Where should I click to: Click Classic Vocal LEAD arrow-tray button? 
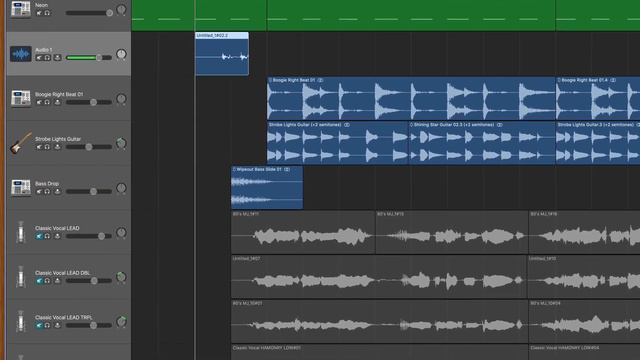[x=58, y=236]
